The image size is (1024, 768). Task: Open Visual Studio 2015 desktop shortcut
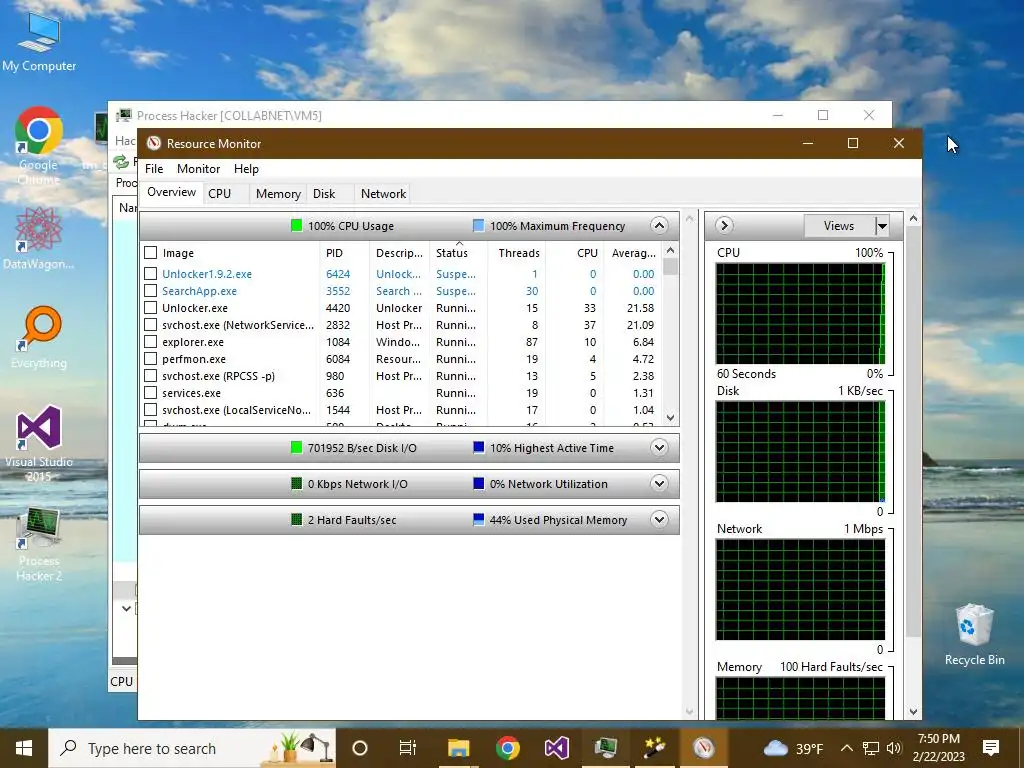click(x=39, y=444)
